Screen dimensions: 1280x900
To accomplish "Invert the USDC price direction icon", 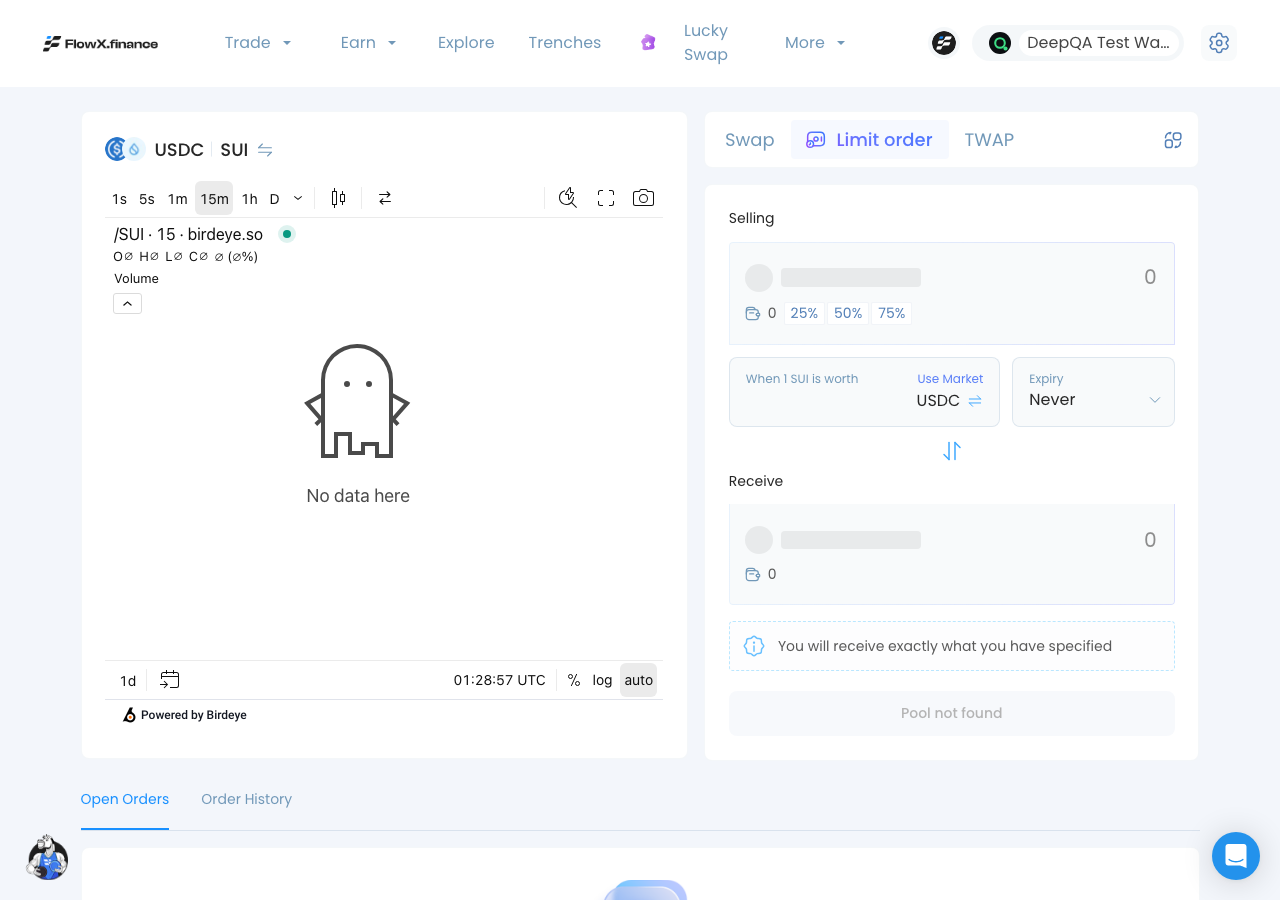I will point(975,400).
